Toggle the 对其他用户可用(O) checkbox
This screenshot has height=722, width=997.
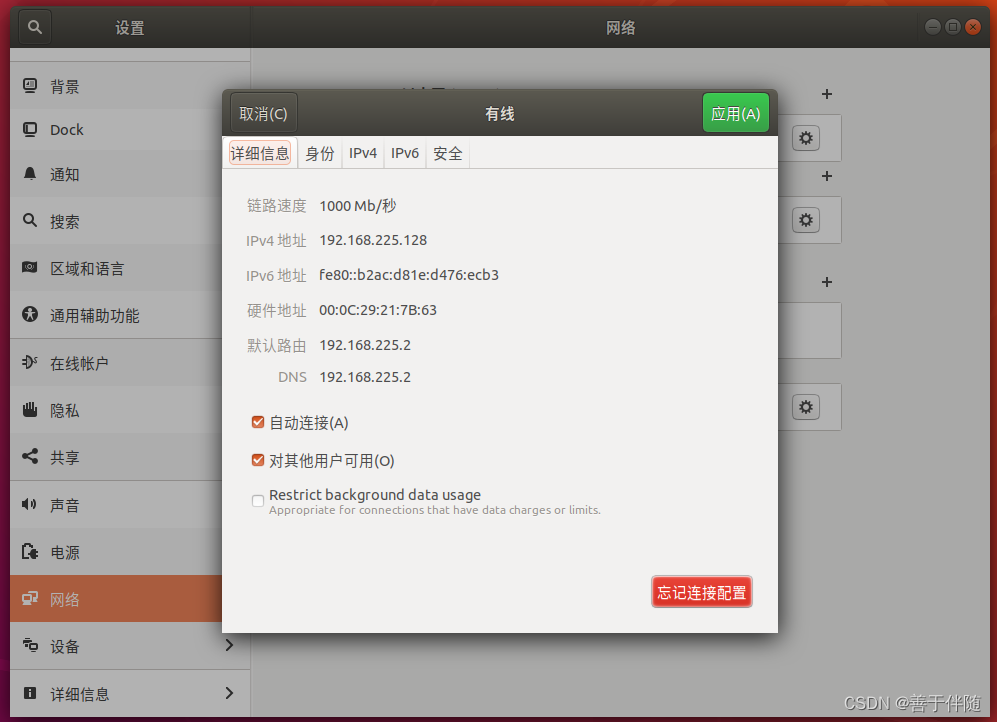click(258, 460)
